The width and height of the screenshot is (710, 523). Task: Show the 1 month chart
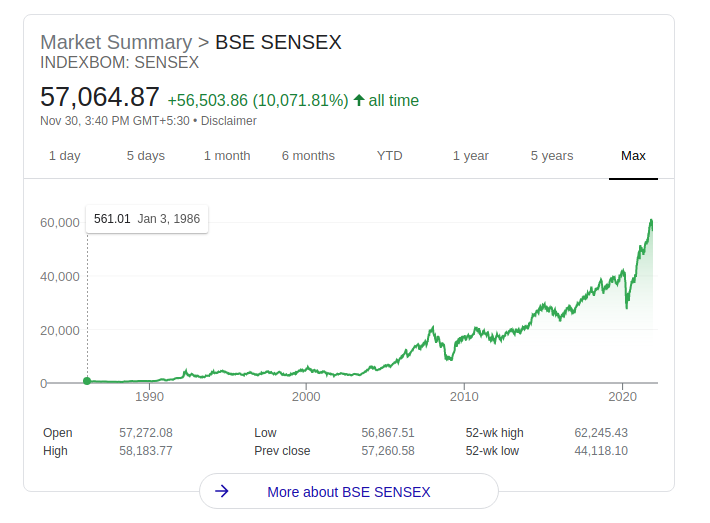(x=227, y=156)
